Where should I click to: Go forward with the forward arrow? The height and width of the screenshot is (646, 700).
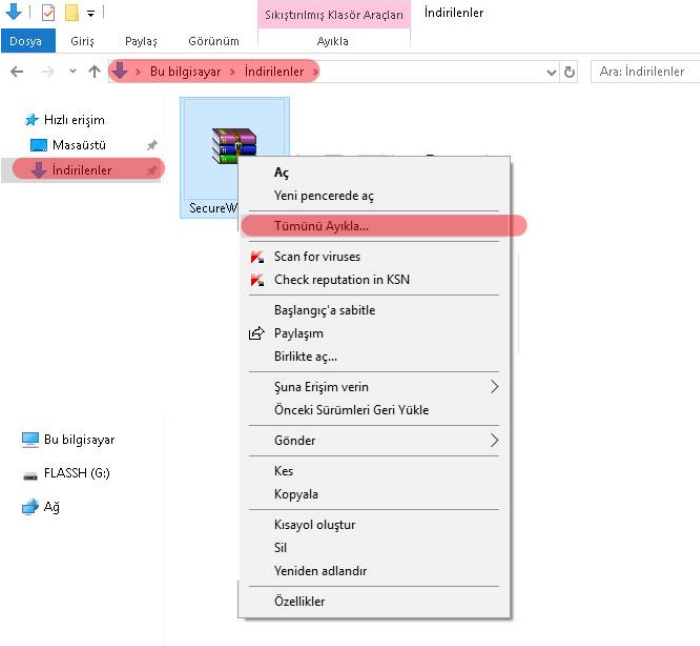point(48,71)
